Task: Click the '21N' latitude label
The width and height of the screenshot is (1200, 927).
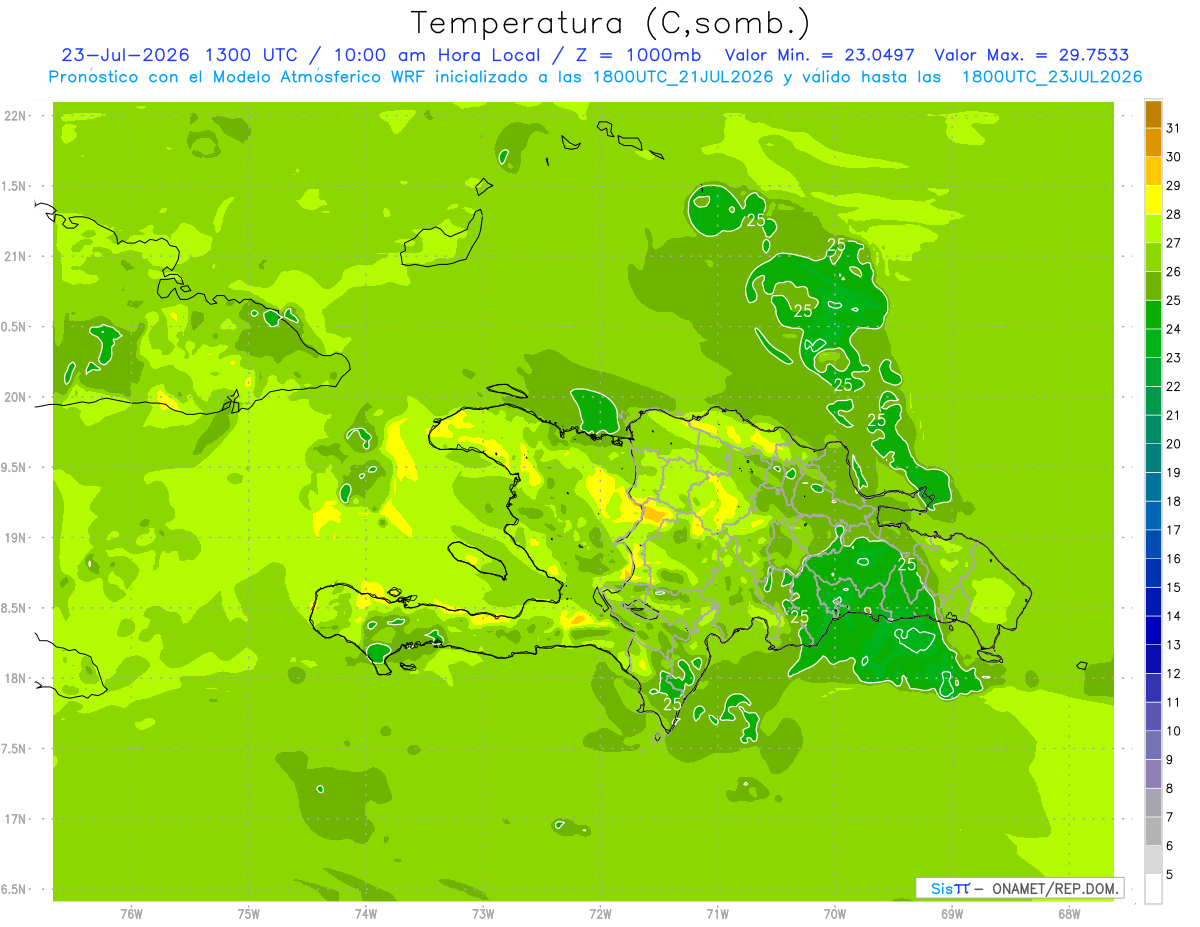Action: click(15, 257)
